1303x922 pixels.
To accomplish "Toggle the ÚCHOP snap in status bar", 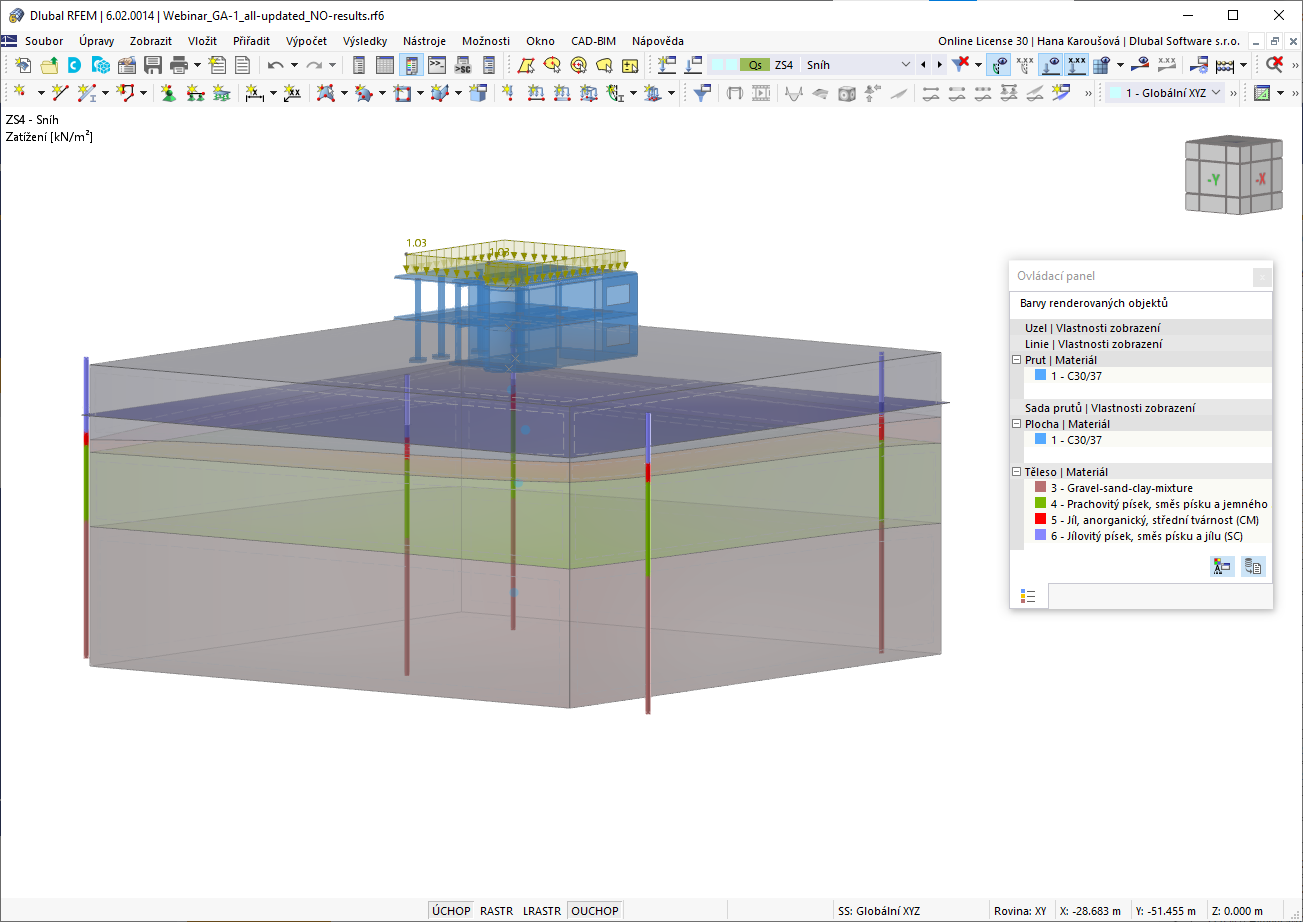I will [451, 911].
